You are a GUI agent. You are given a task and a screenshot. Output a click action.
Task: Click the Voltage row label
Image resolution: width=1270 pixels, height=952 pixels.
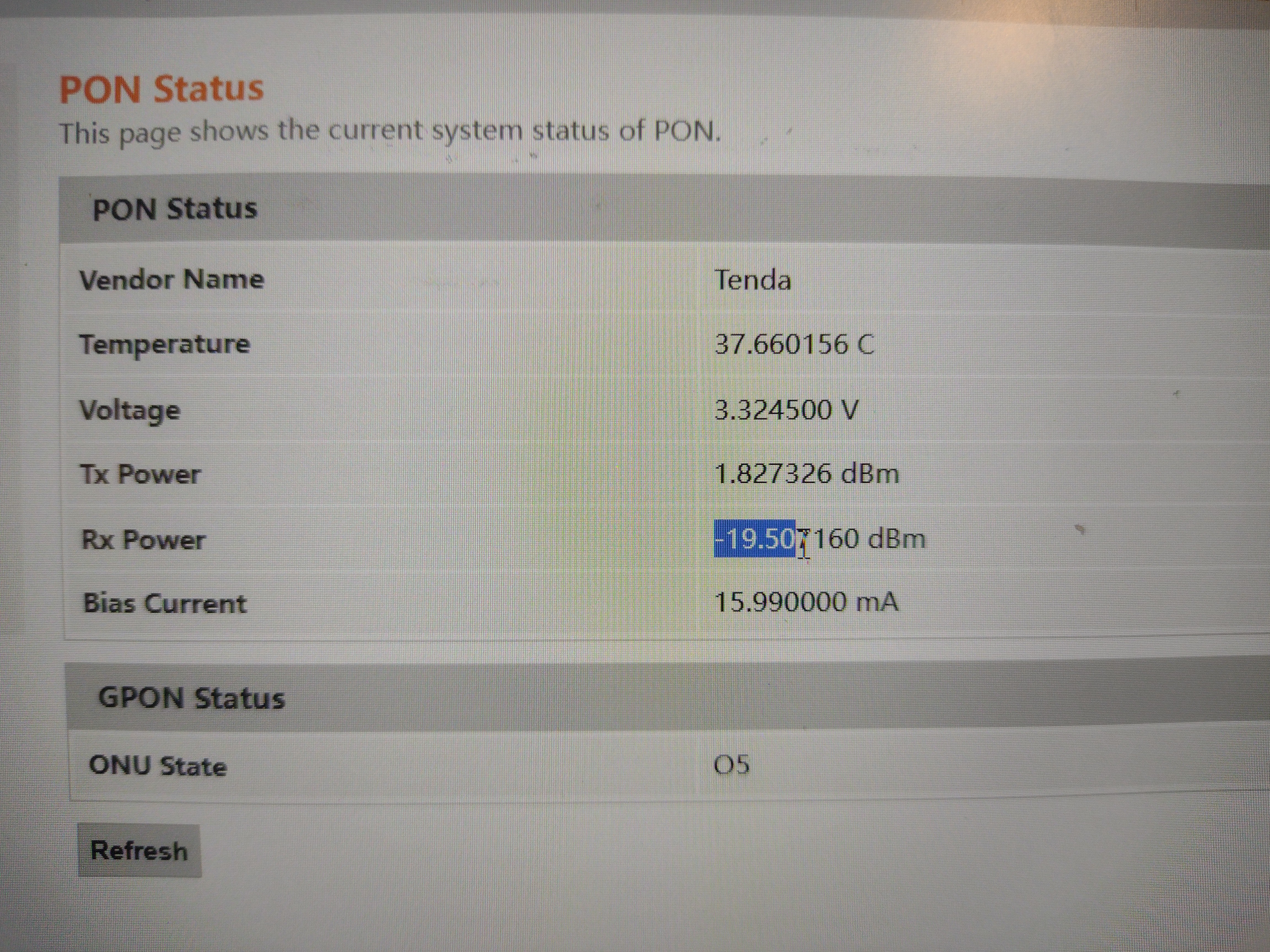click(x=130, y=410)
